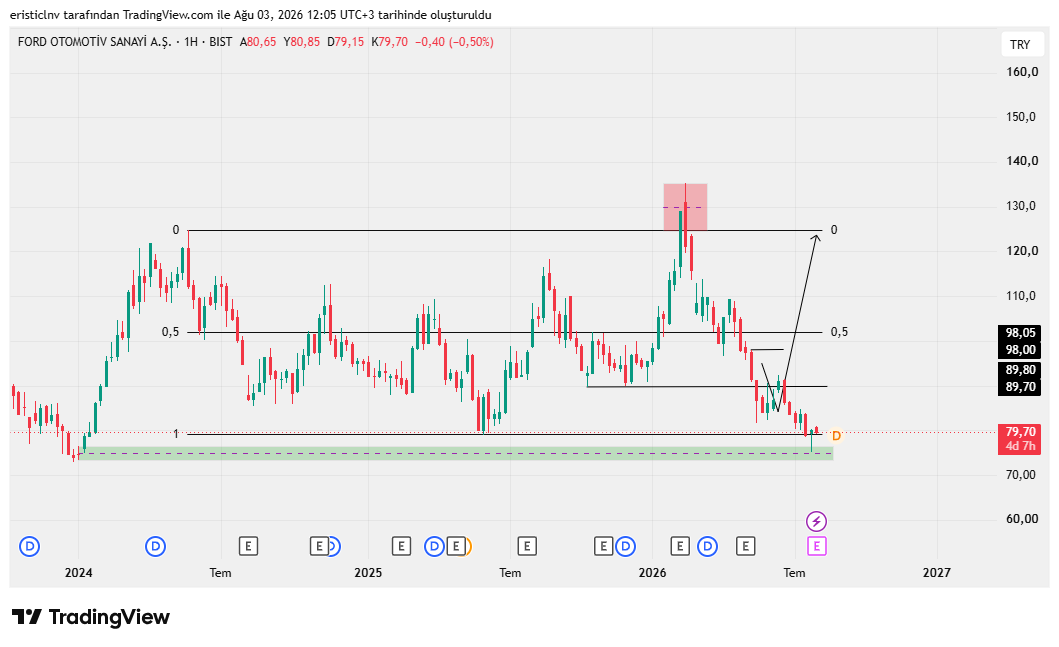Click the 1H interval label in the legend

click(191, 42)
